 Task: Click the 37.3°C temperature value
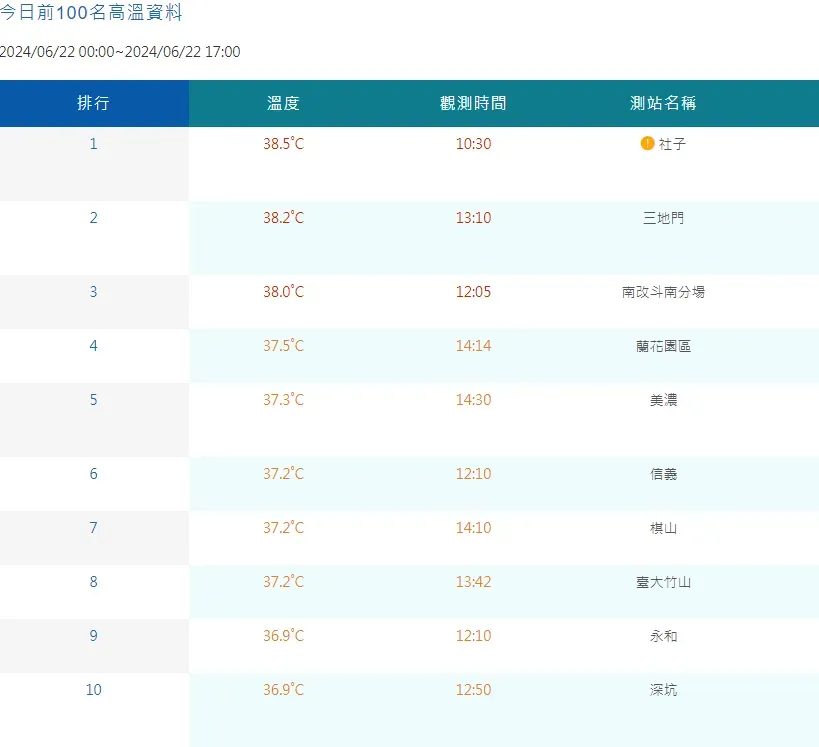tap(283, 400)
